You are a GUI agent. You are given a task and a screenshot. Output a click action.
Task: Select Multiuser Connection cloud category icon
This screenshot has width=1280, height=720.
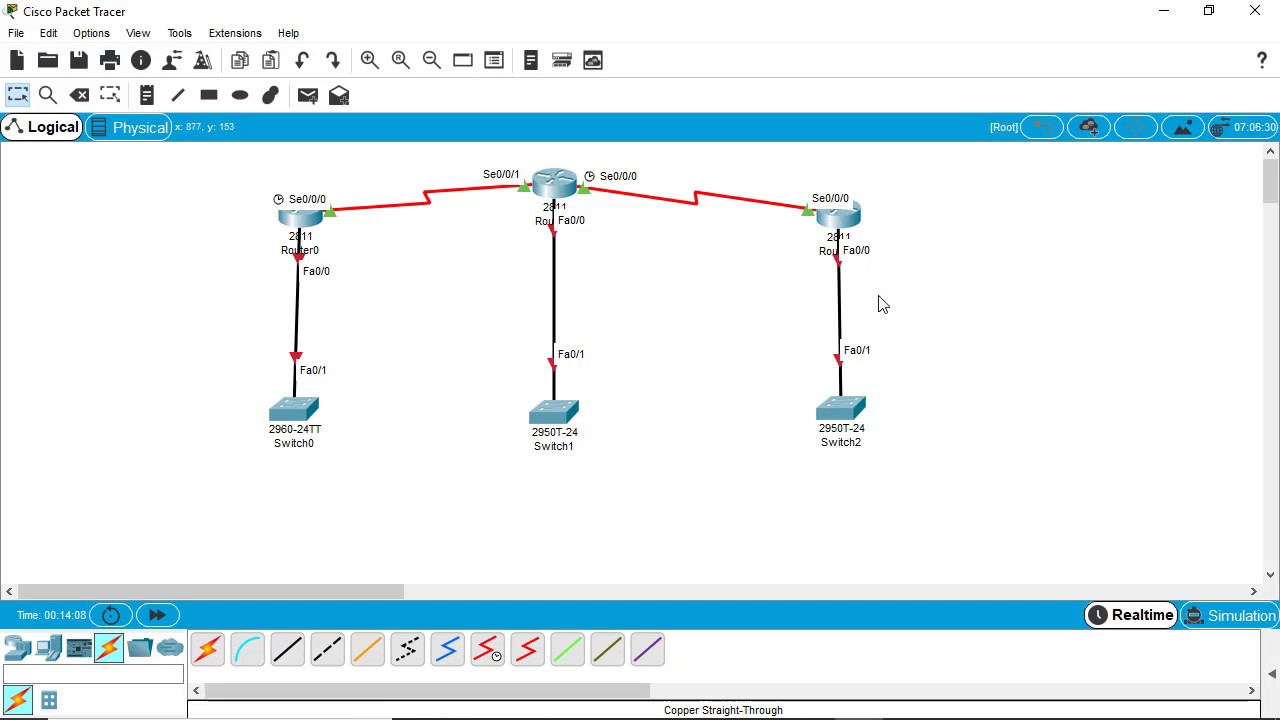click(x=170, y=649)
